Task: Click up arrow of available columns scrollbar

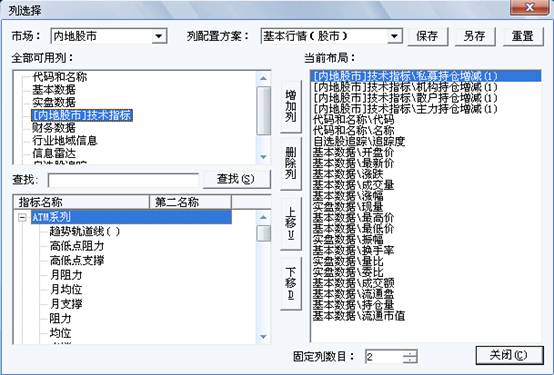Action: click(263, 78)
